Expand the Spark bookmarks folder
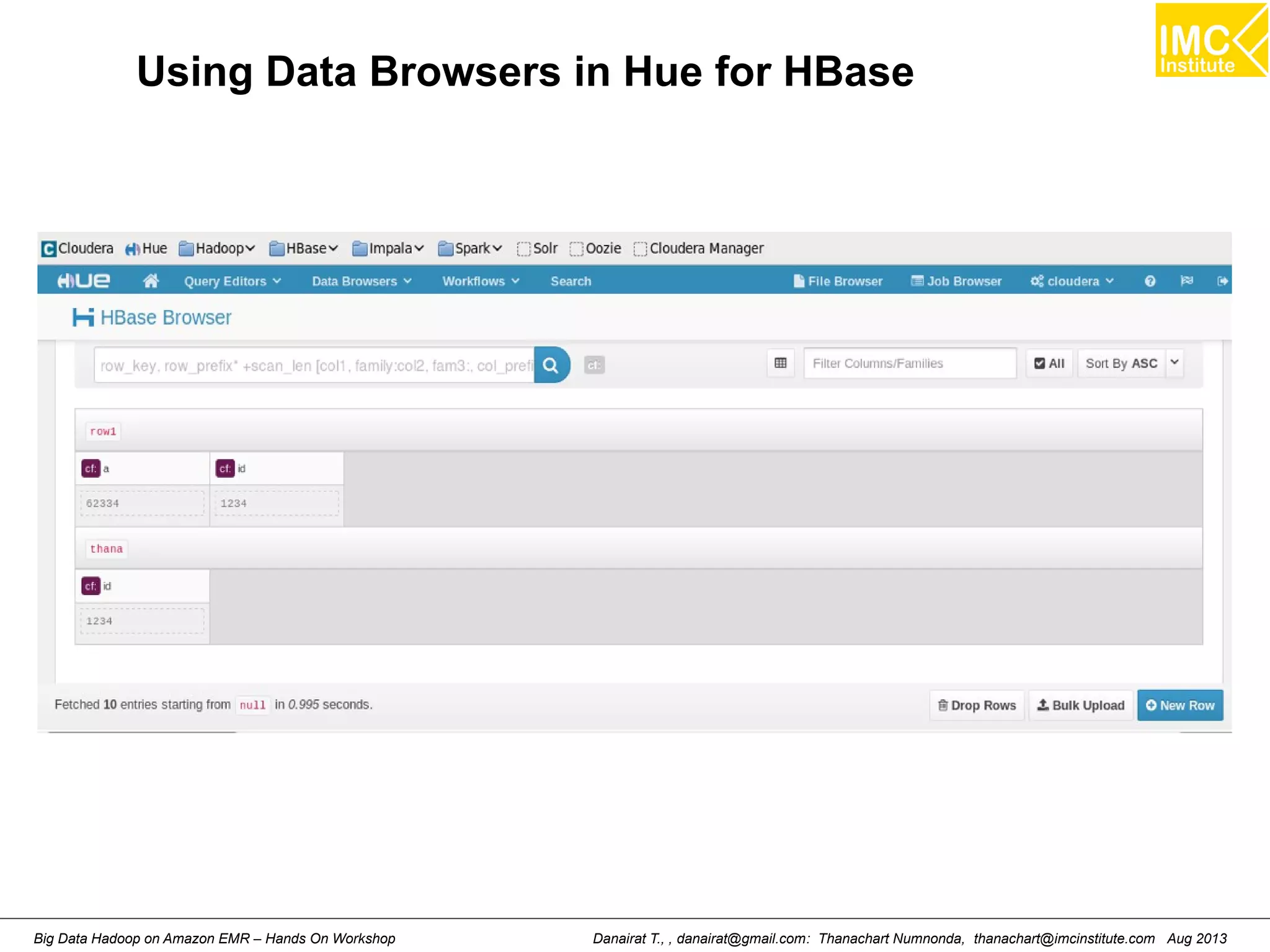Screen dimensions: 1270x952 click(x=470, y=249)
